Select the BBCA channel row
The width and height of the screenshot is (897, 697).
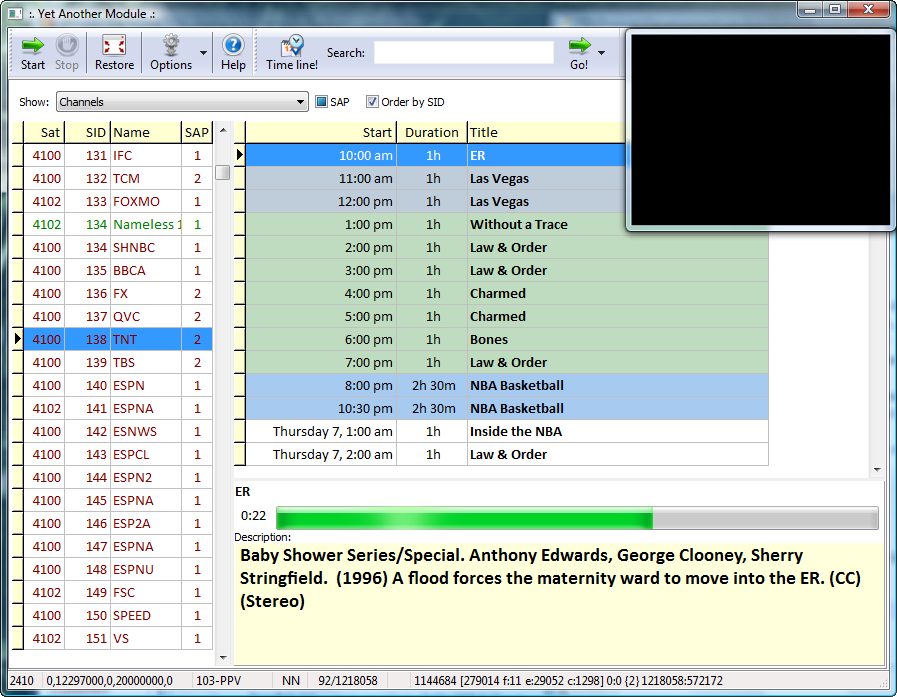point(118,270)
